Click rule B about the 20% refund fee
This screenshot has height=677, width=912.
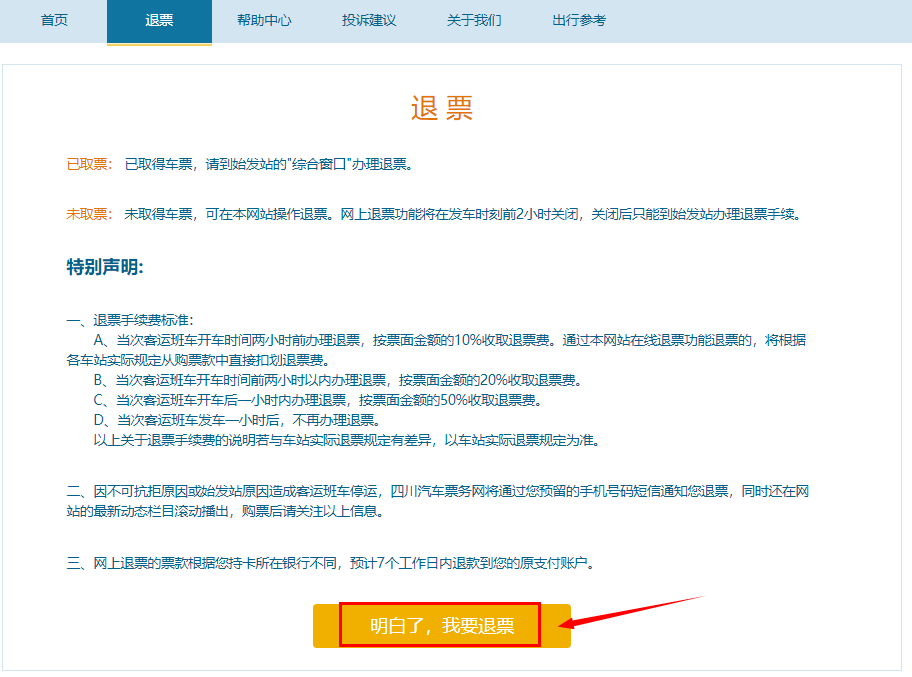350,380
